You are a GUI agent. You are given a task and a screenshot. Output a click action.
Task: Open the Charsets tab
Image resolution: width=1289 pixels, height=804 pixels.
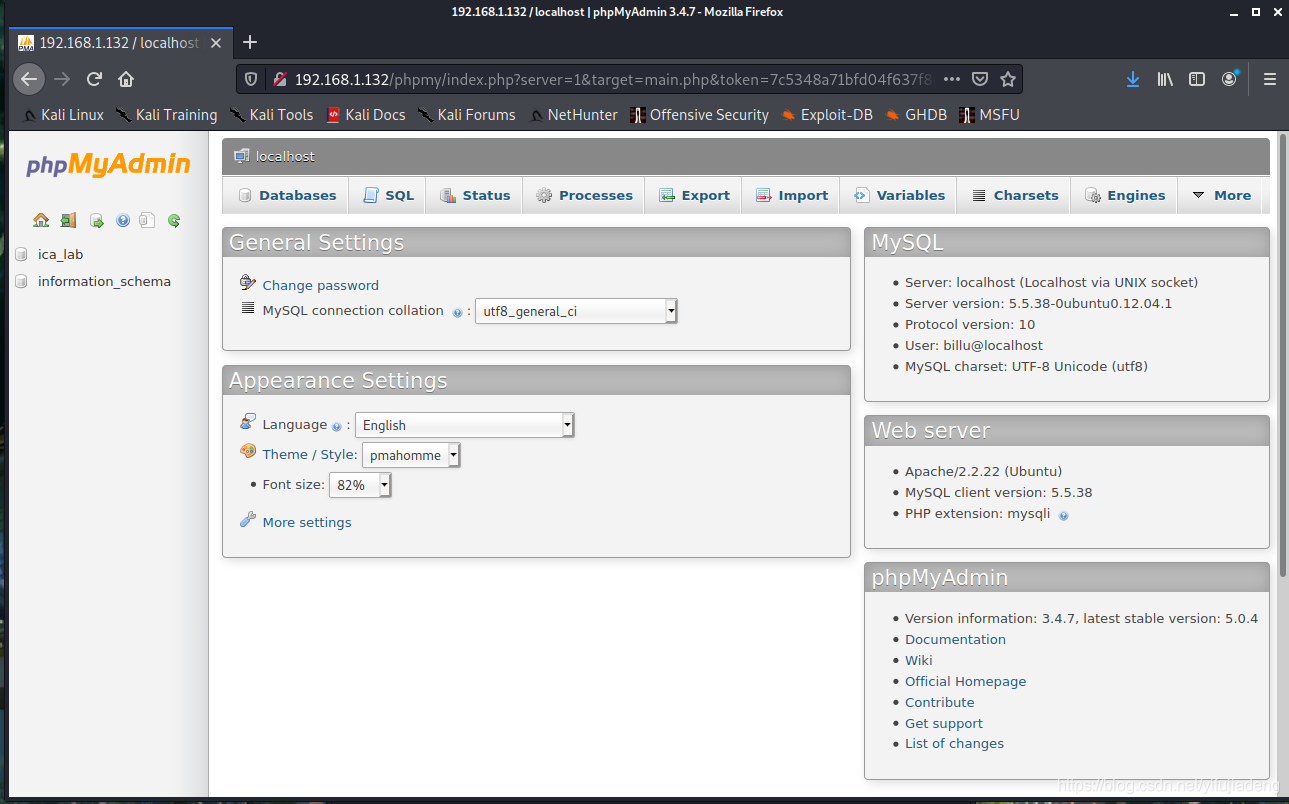point(1014,195)
